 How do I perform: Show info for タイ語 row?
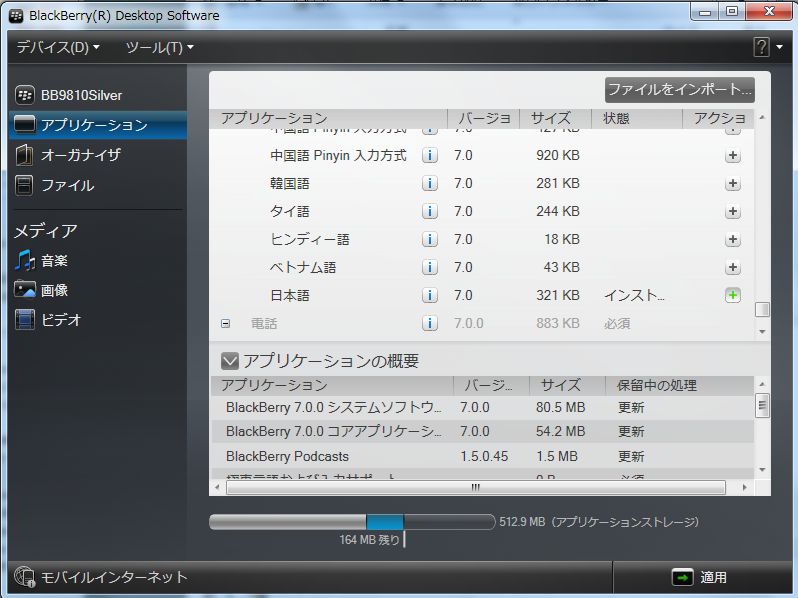pyautogui.click(x=430, y=211)
